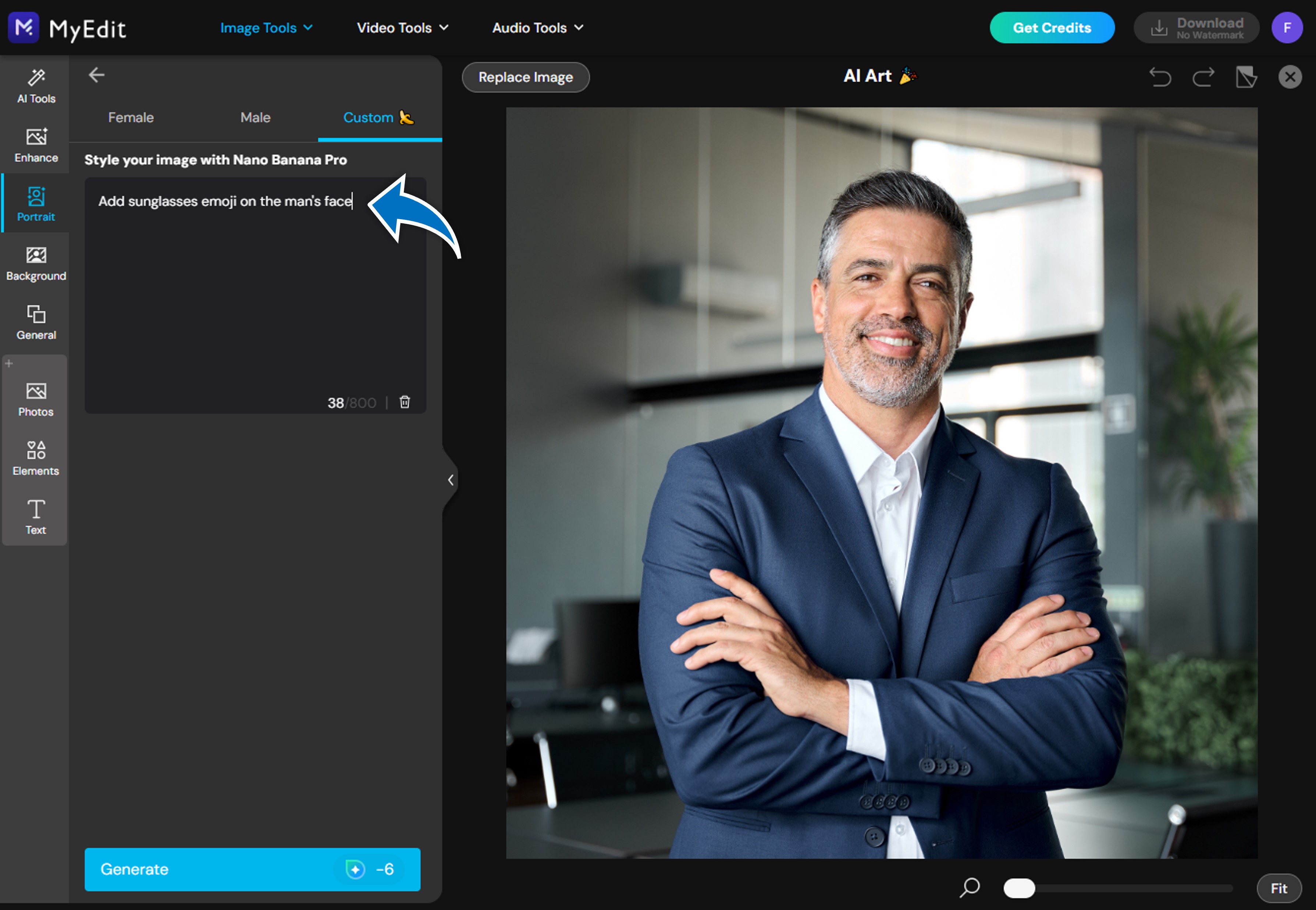
Task: Open the Background tools panel
Action: click(36, 263)
